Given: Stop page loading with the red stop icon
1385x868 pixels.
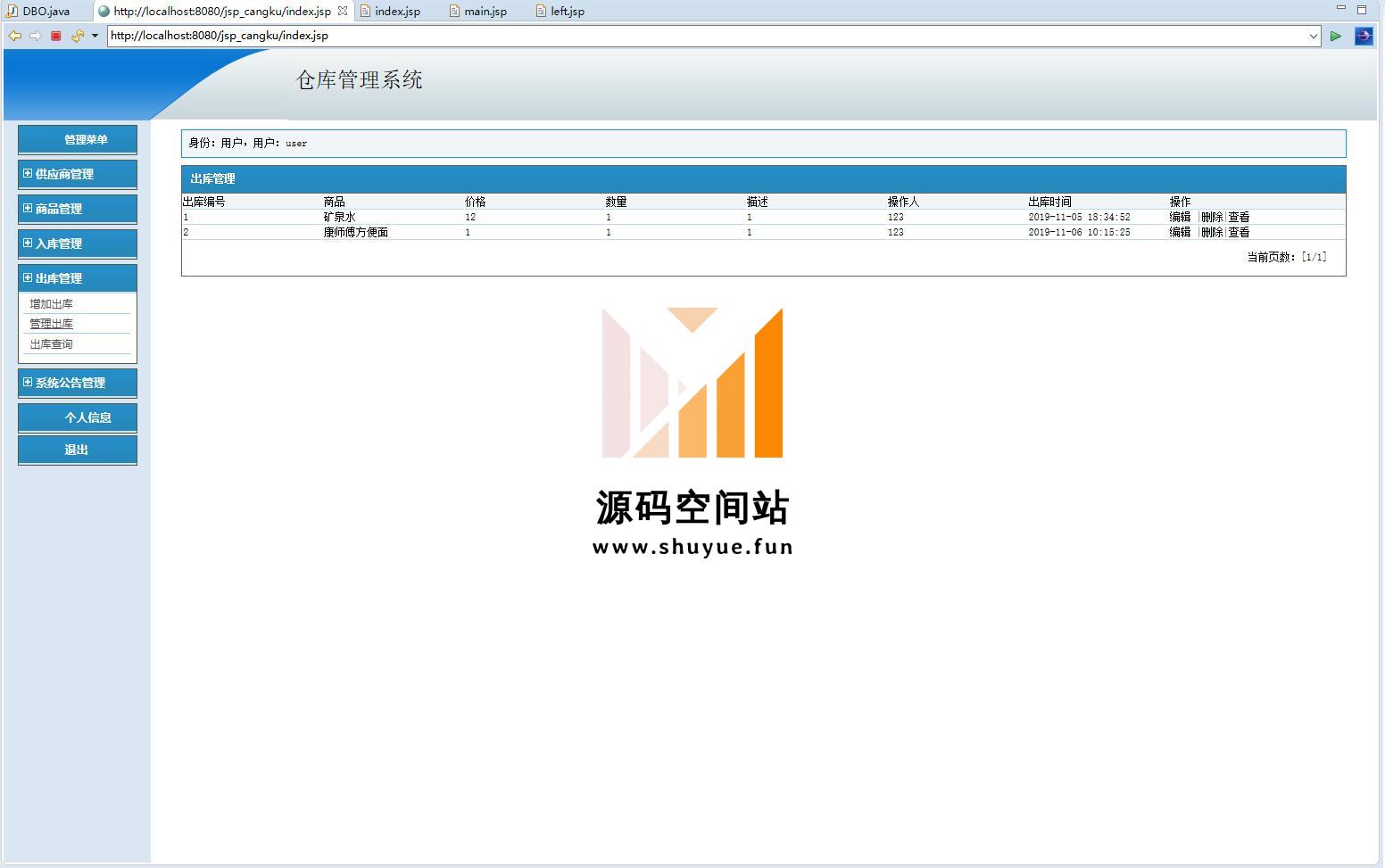Looking at the screenshot, I should [x=56, y=36].
